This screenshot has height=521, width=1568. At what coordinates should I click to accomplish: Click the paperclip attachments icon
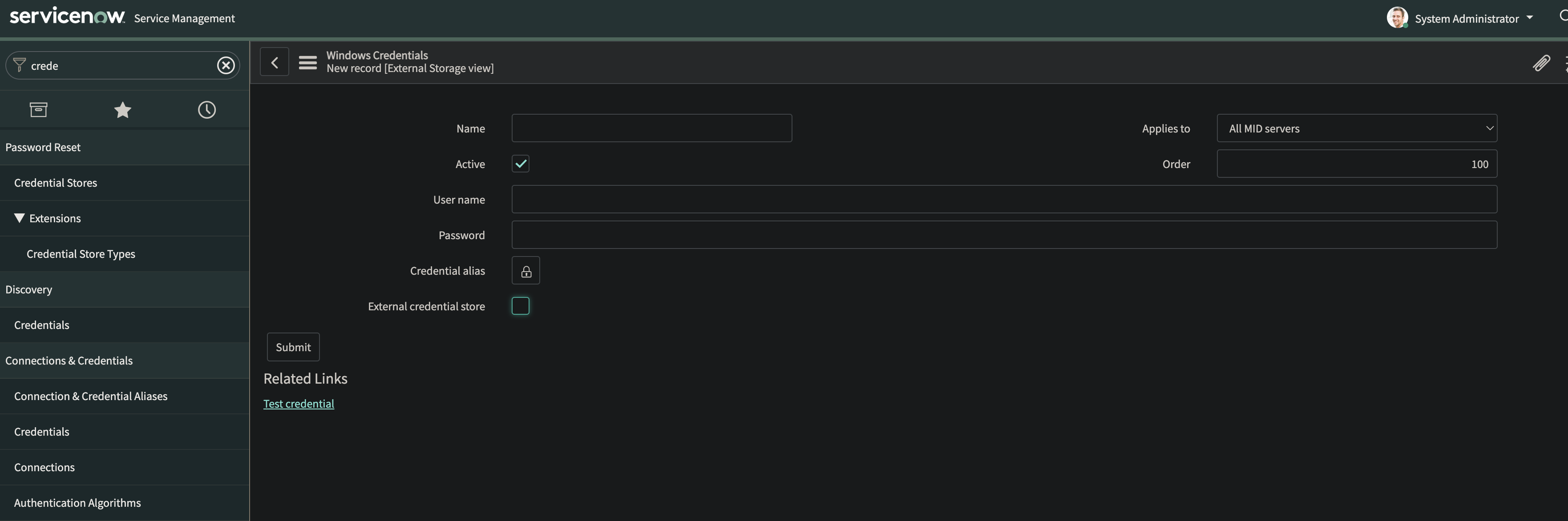point(1540,63)
